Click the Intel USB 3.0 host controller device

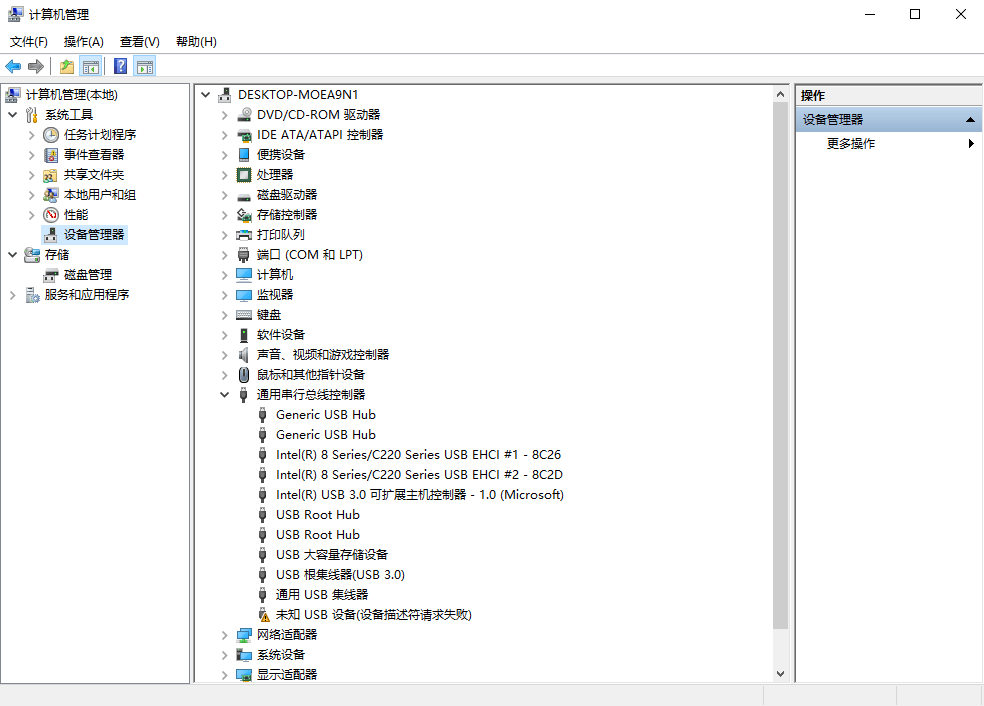[x=419, y=495]
